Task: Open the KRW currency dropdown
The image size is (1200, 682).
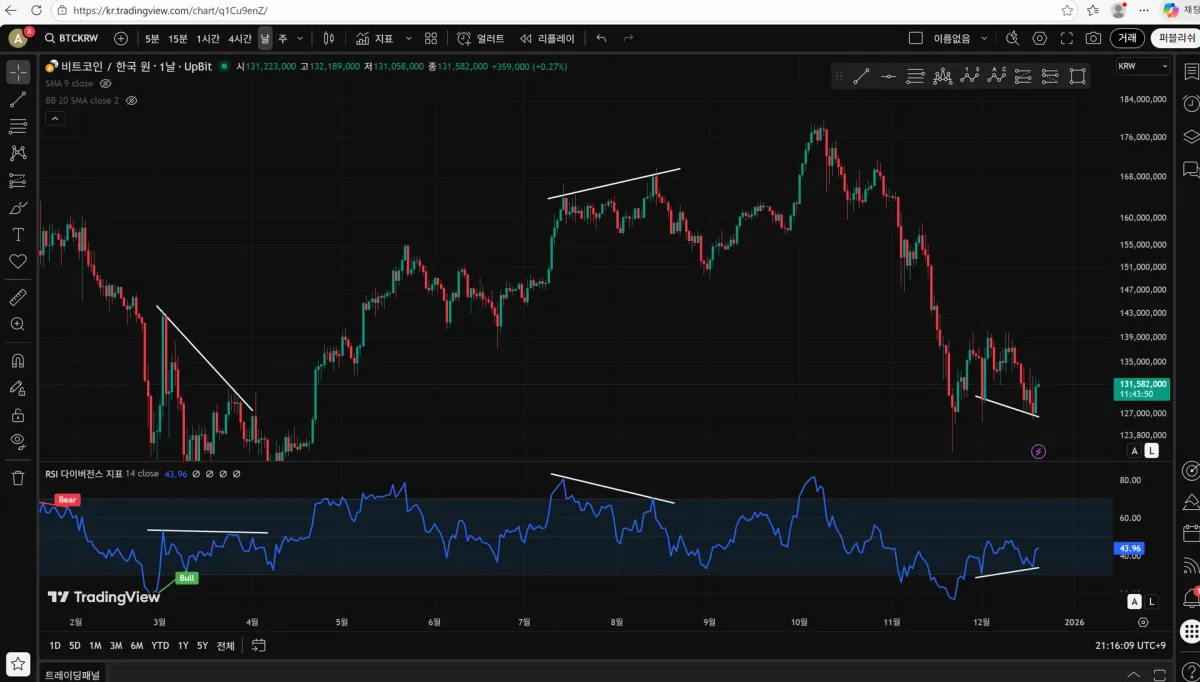Action: (1143, 66)
